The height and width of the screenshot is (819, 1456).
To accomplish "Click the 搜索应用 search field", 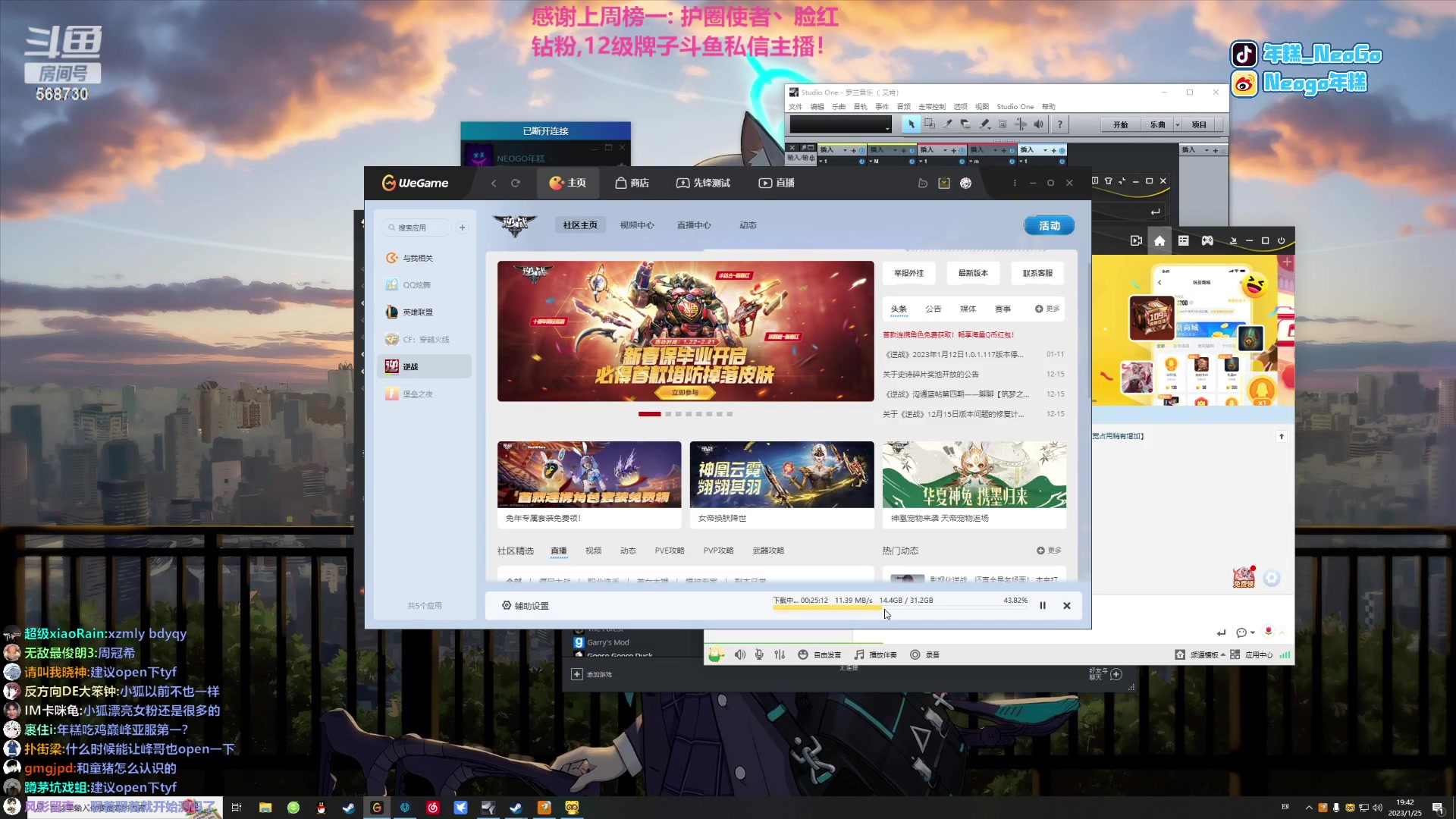I will coord(416,227).
